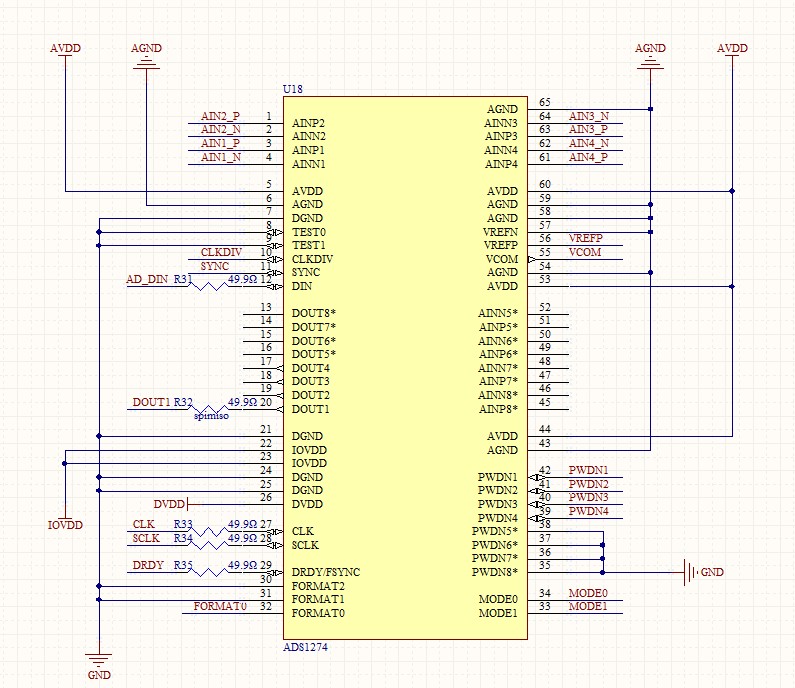Select the yellow ADS1274 component body
This screenshot has width=795, height=688.
[405, 368]
